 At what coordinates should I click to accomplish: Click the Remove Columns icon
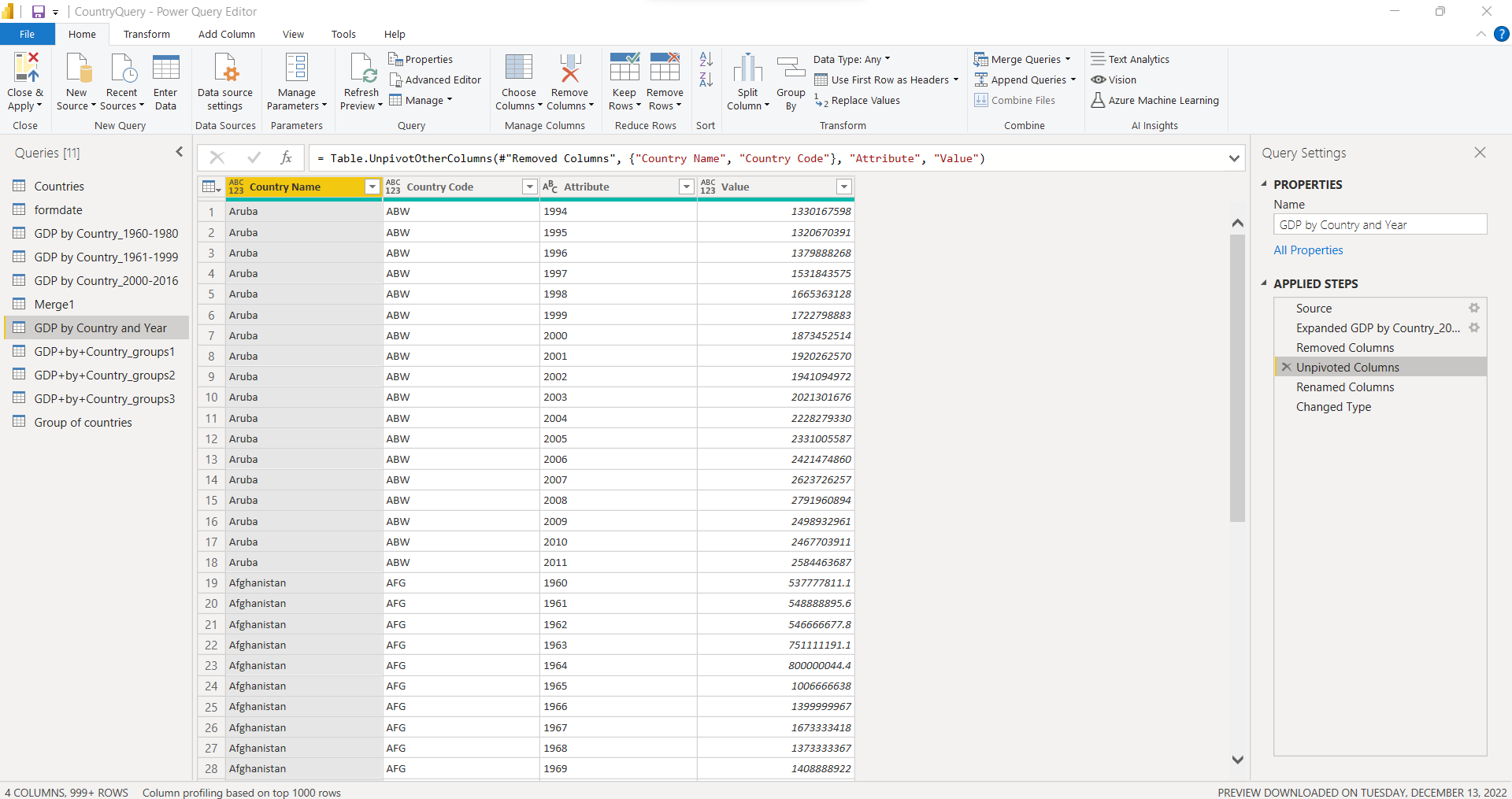(570, 68)
